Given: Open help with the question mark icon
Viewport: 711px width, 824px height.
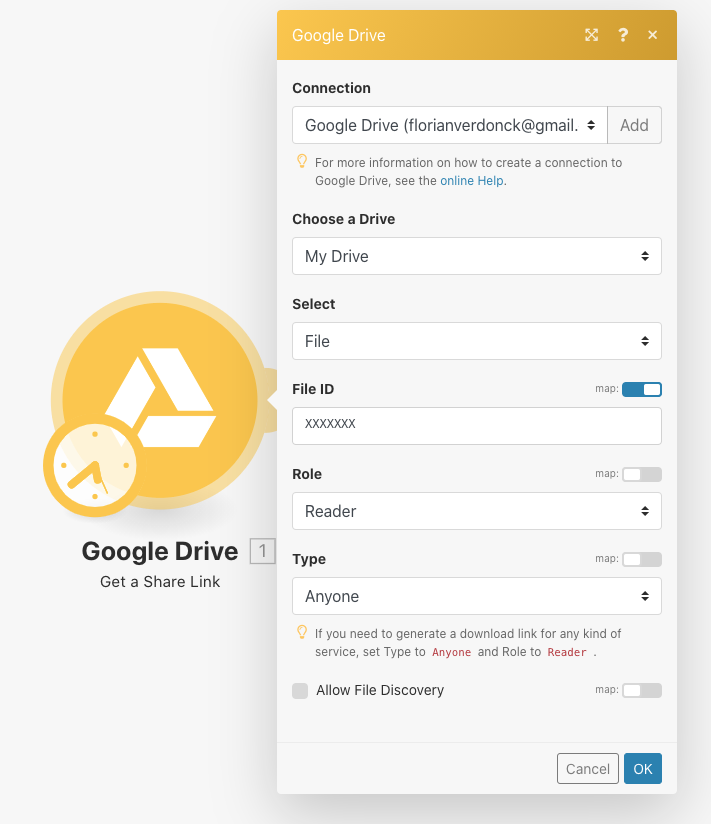Looking at the screenshot, I should point(623,35).
